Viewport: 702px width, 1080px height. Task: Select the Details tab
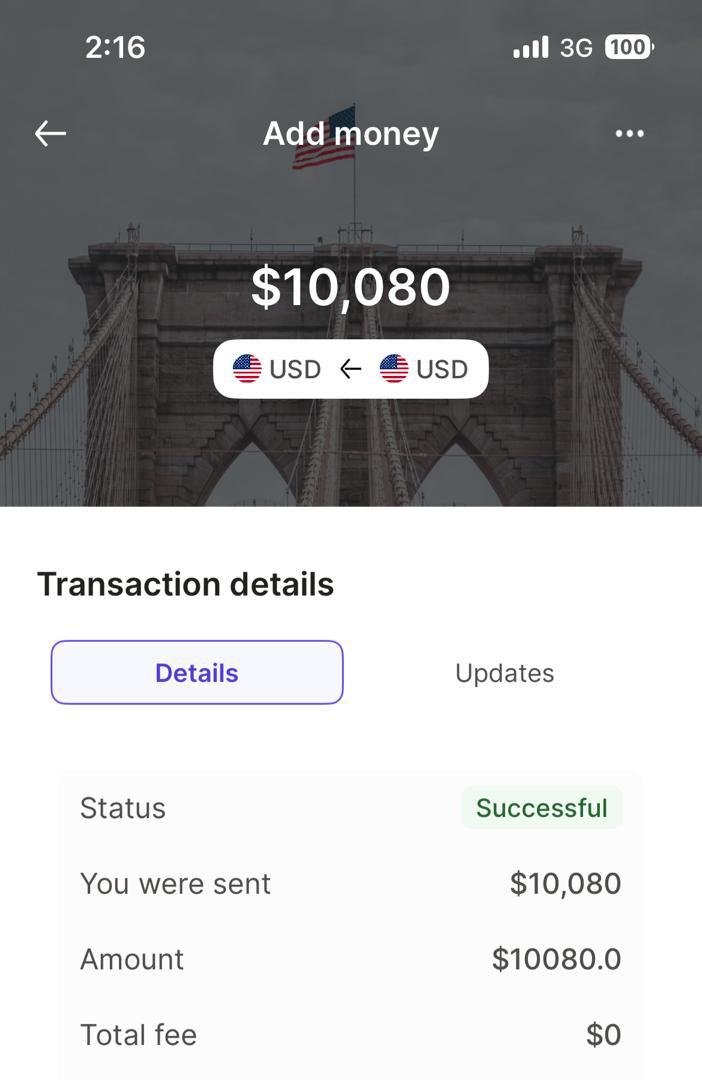point(197,672)
